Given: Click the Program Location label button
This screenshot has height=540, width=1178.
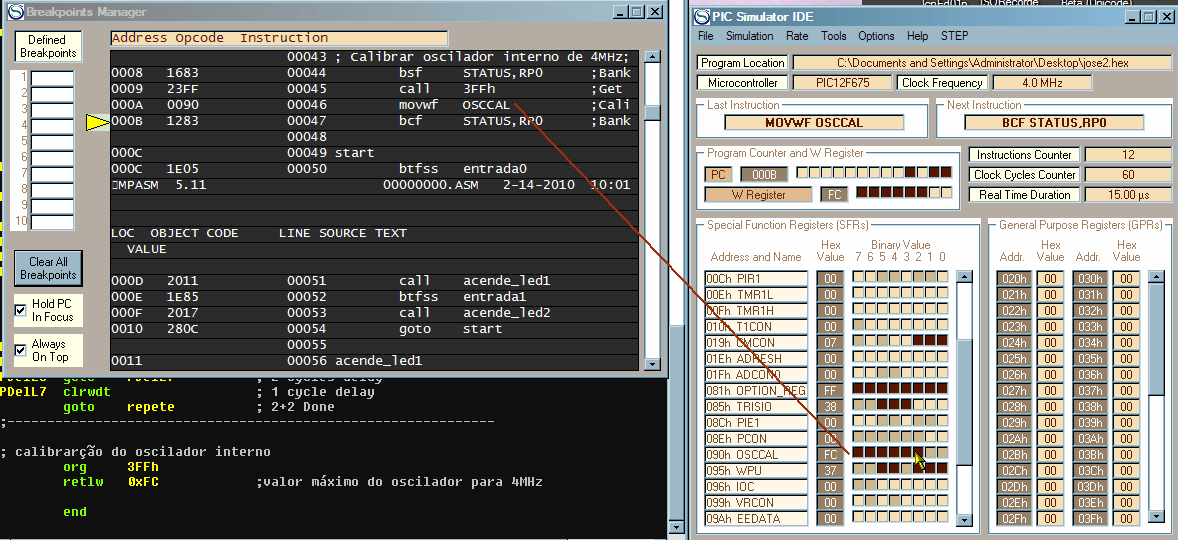Looking at the screenshot, I should (742, 63).
